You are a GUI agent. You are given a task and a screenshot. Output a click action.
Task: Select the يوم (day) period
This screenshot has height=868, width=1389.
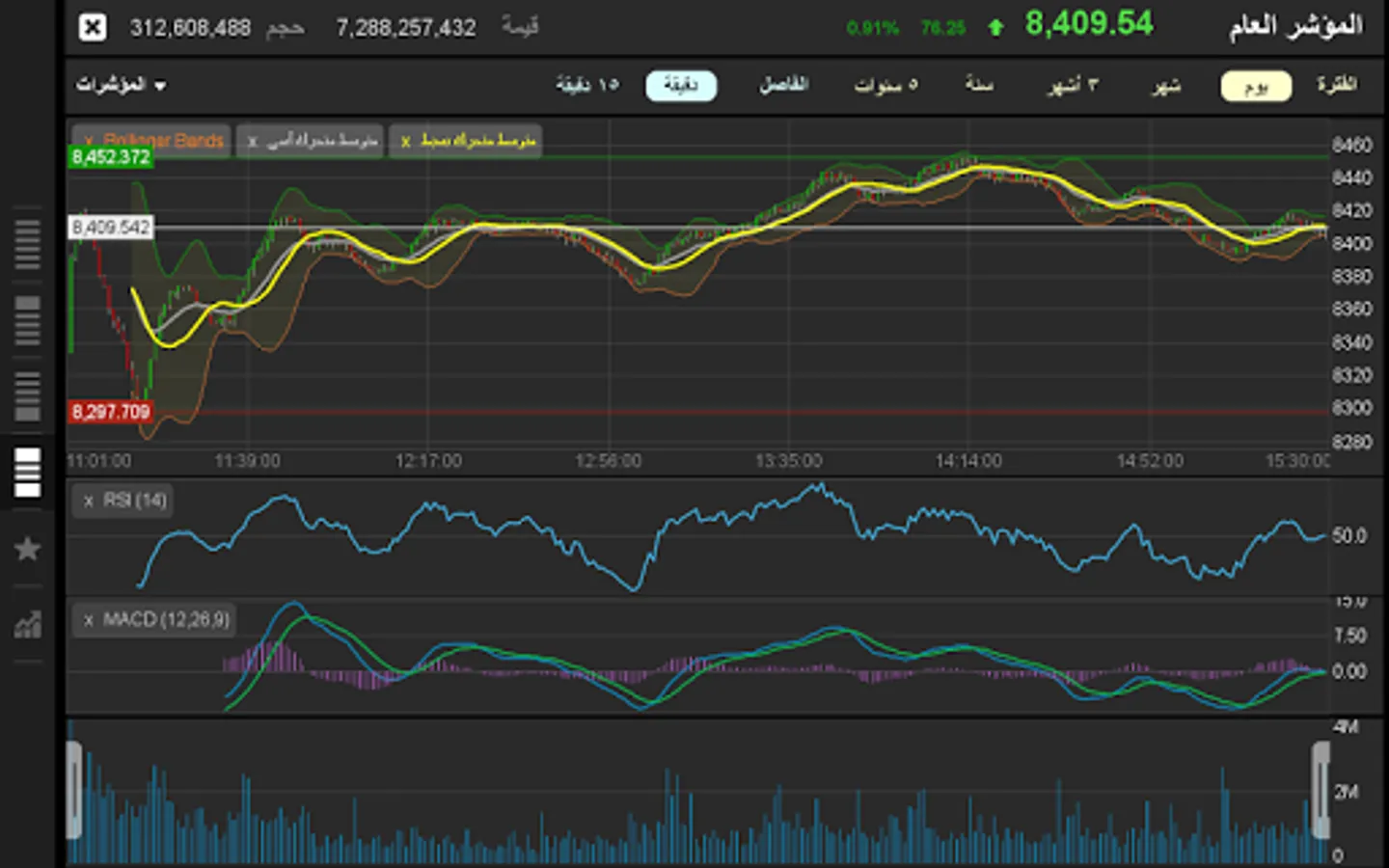pos(1255,86)
